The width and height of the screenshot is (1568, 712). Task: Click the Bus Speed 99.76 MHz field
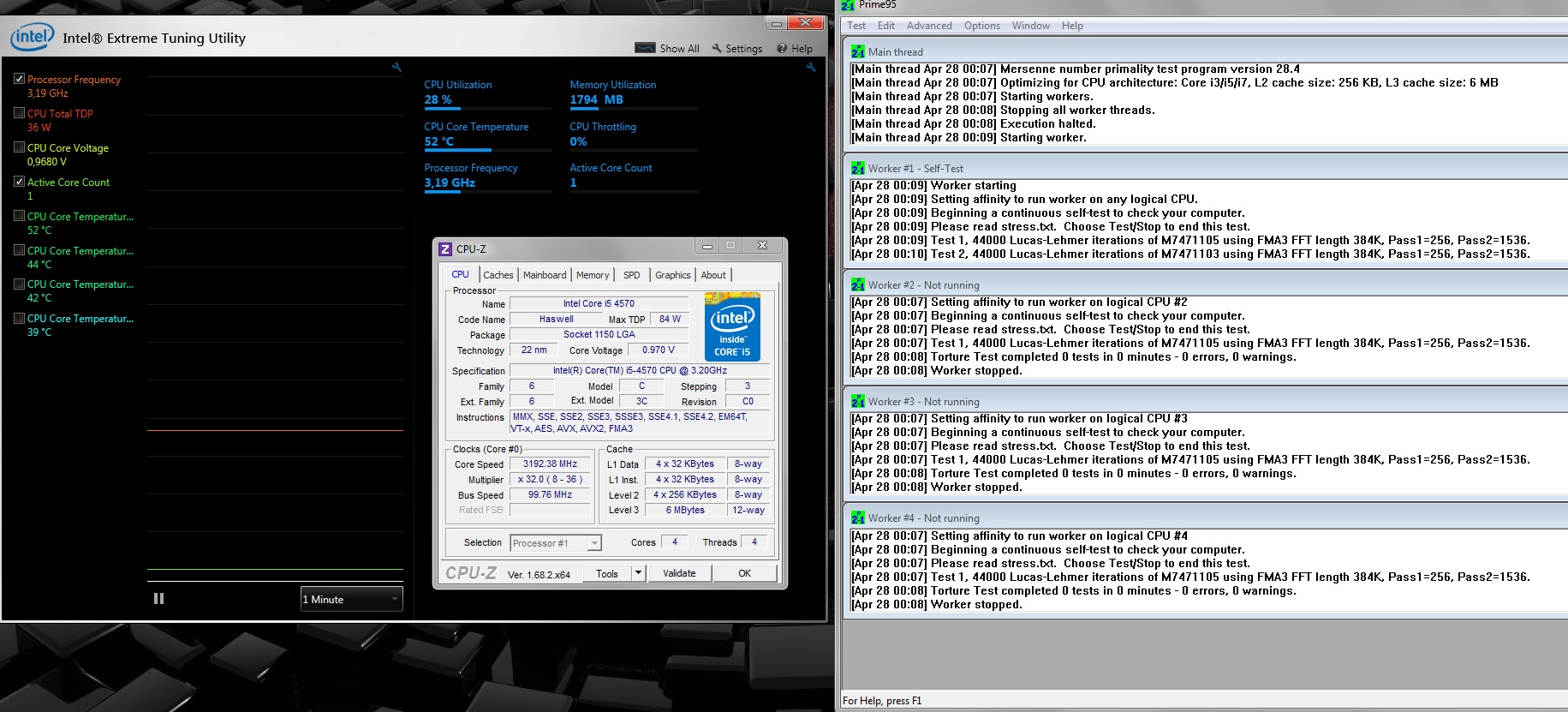click(551, 494)
